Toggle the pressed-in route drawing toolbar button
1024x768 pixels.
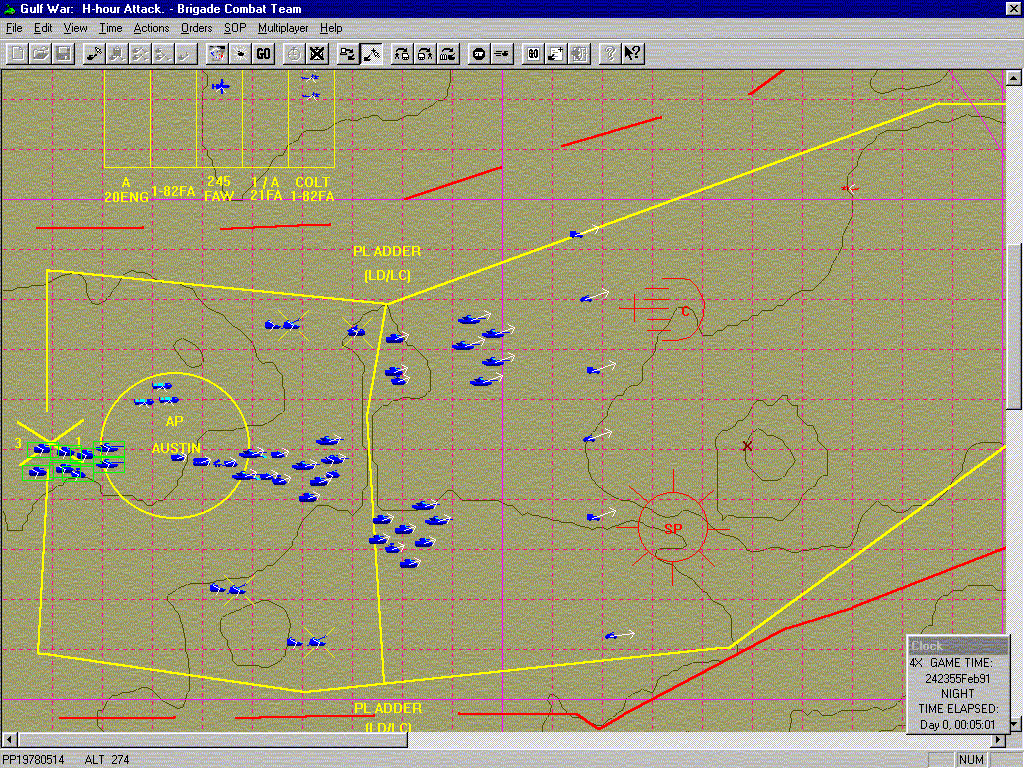371,53
